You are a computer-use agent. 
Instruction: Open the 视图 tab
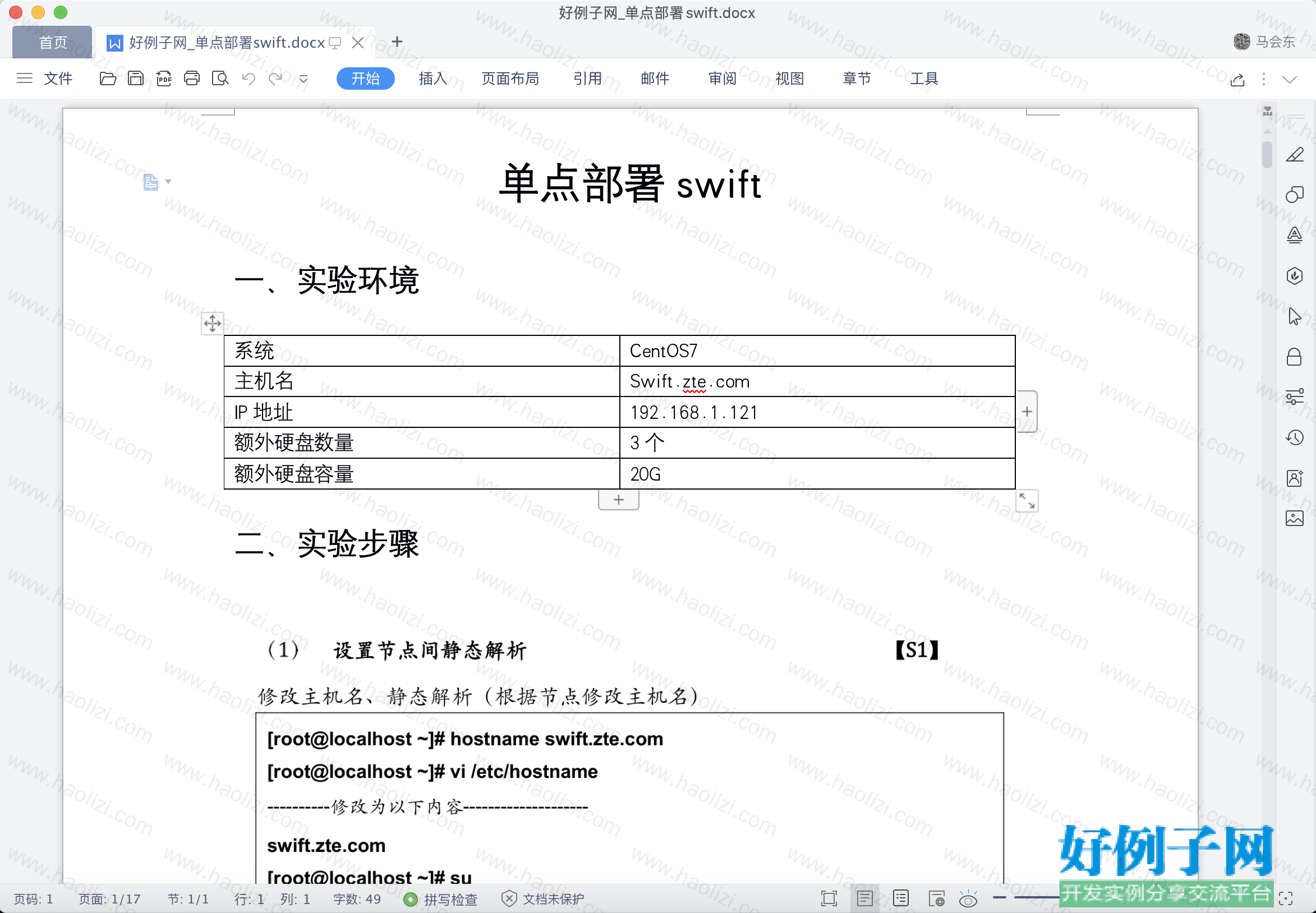[790, 79]
